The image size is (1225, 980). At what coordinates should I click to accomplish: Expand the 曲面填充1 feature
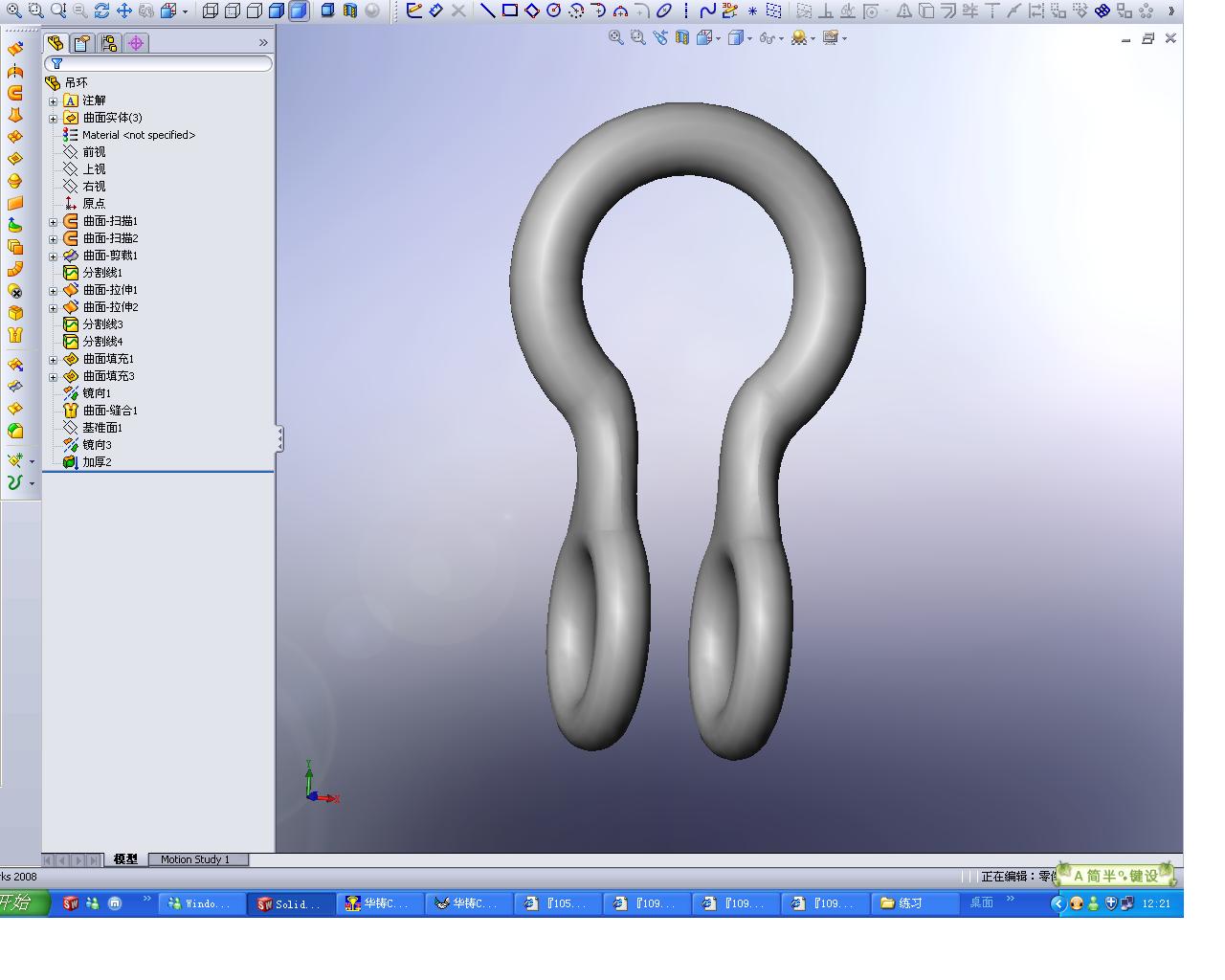54,360
